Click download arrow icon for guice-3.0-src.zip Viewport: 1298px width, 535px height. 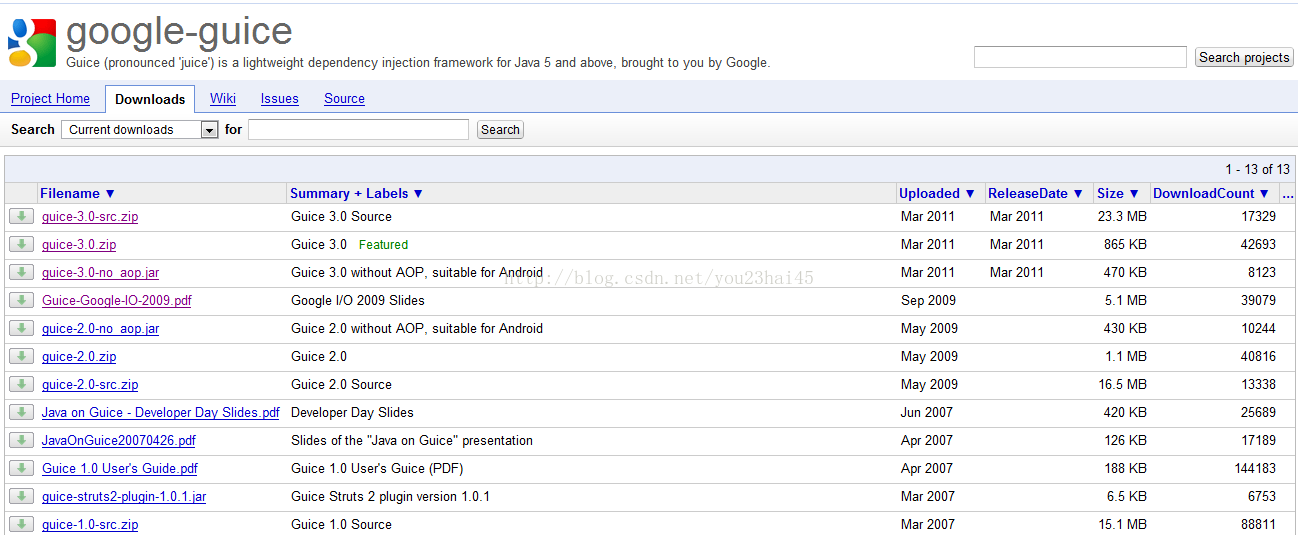21,216
